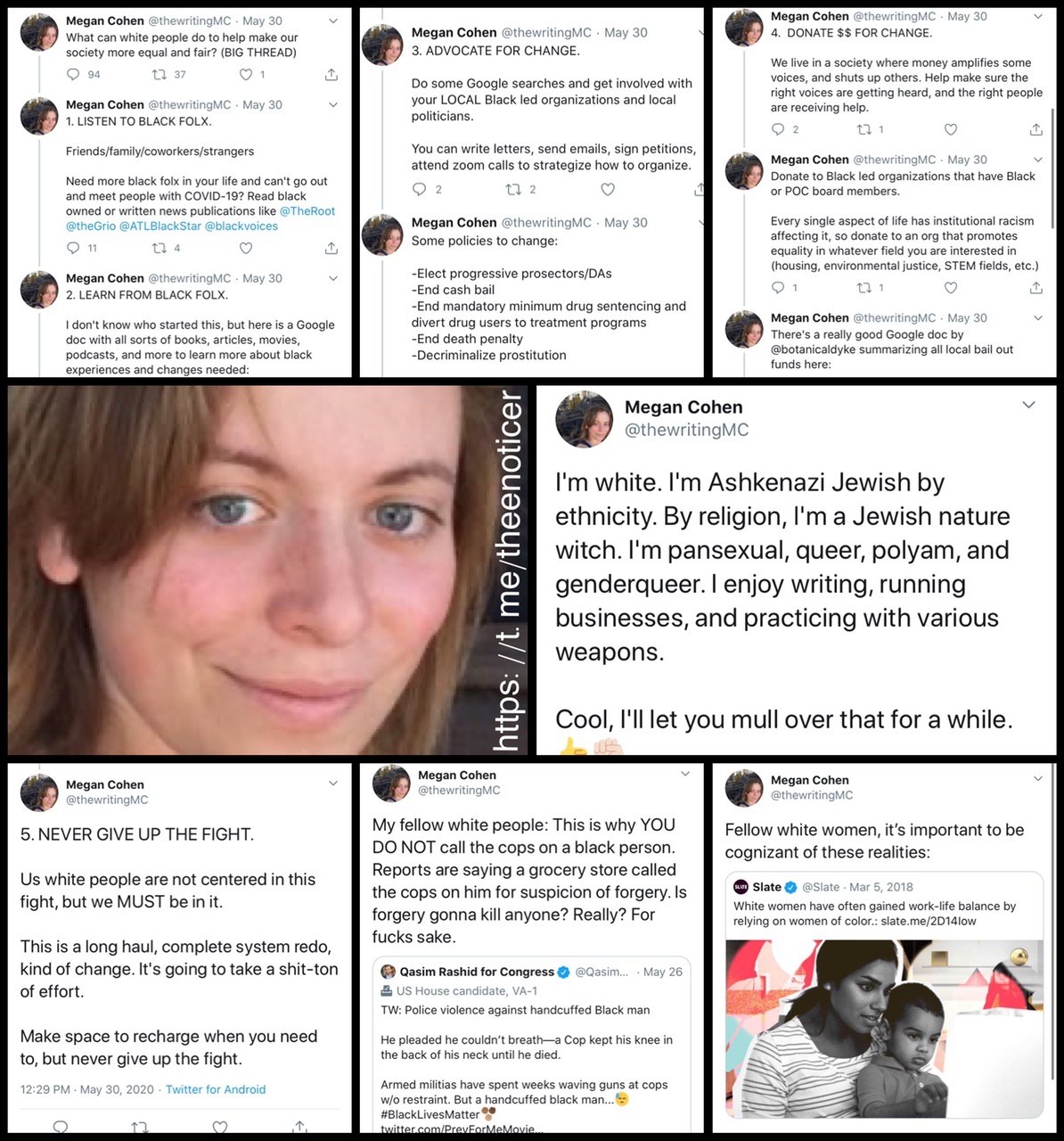
Task: Like the BIG THREAD tweet
Action: 246,75
